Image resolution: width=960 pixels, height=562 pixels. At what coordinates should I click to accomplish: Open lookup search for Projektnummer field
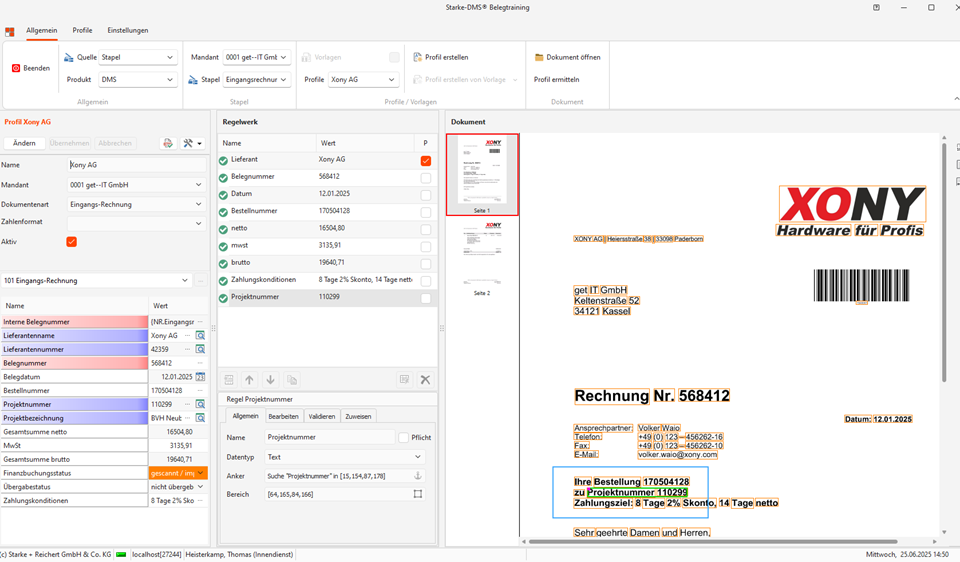click(200, 404)
